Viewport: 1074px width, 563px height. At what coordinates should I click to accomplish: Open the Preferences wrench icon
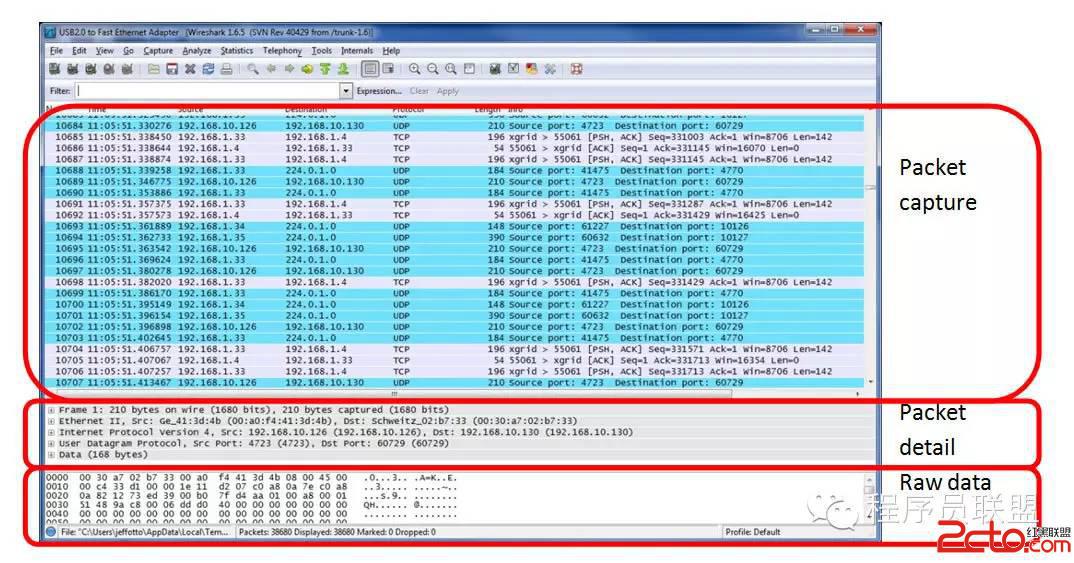[x=550, y=69]
